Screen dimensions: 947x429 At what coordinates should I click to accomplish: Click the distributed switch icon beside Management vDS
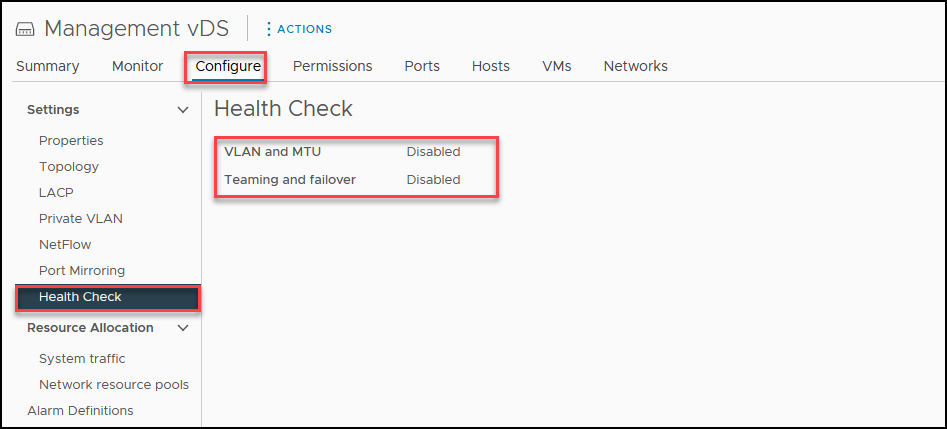point(26,29)
